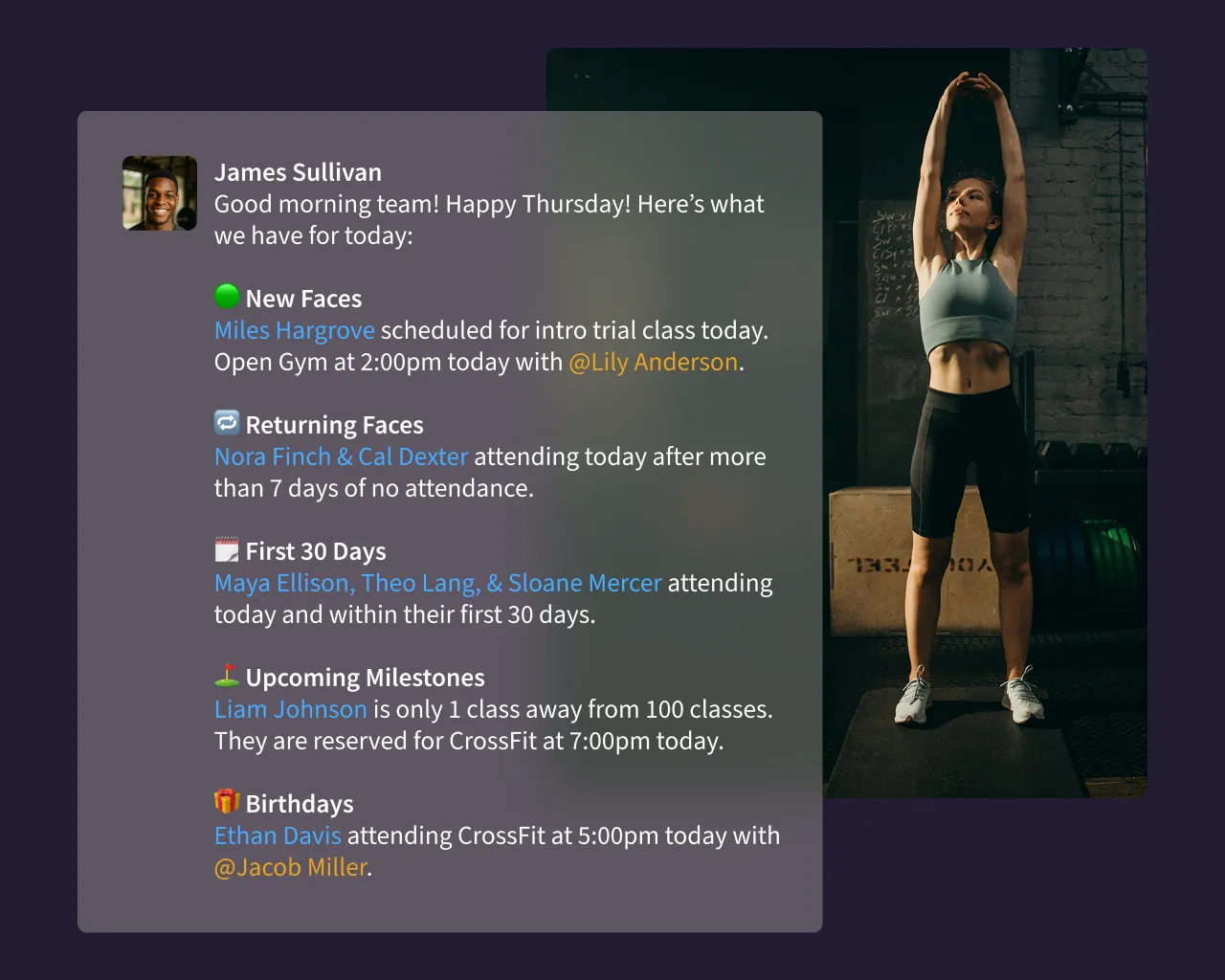Click the First 30 Days calendar icon
This screenshot has height=980, width=1225.
[x=227, y=549]
